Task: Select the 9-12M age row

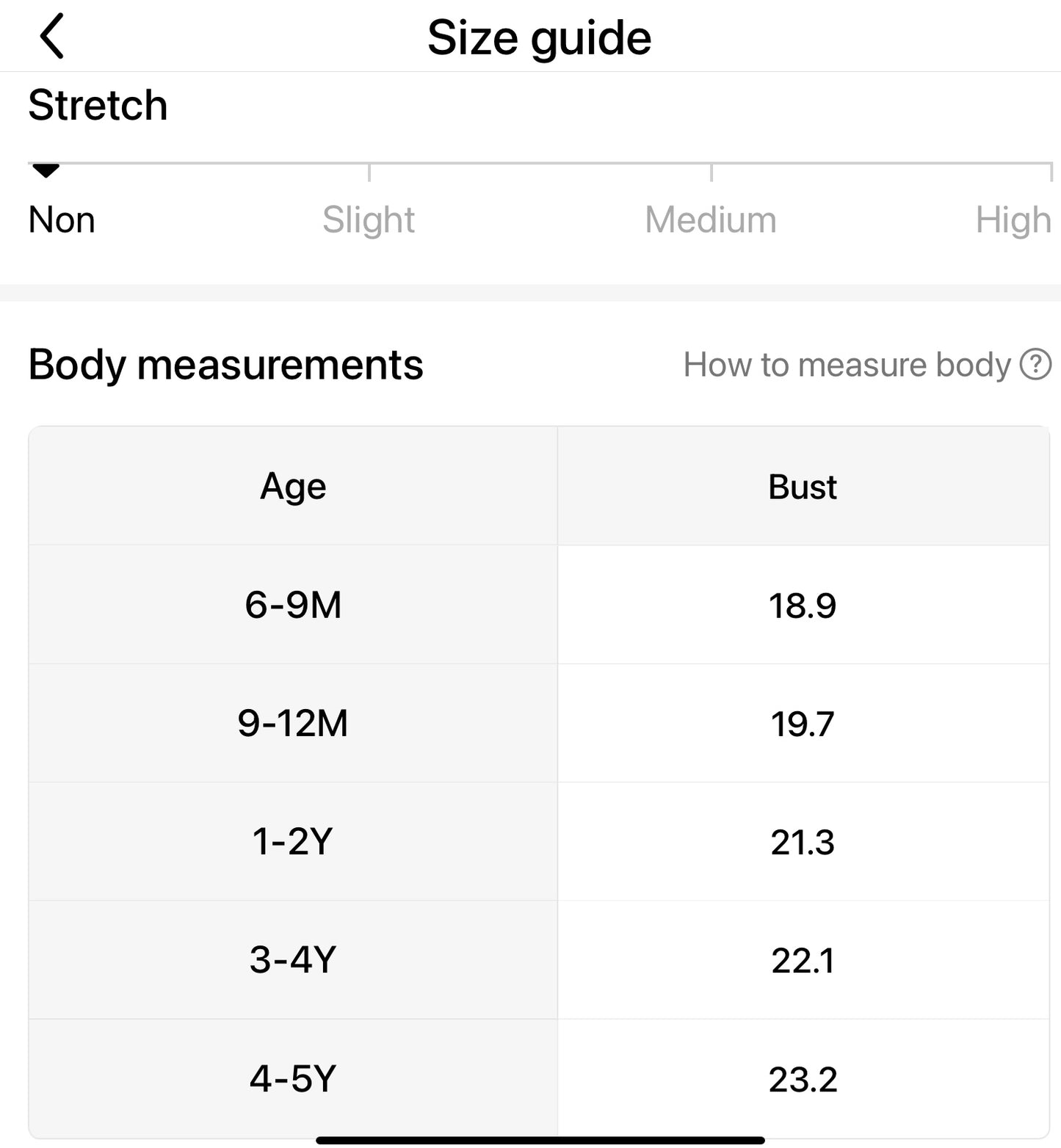Action: (x=293, y=723)
